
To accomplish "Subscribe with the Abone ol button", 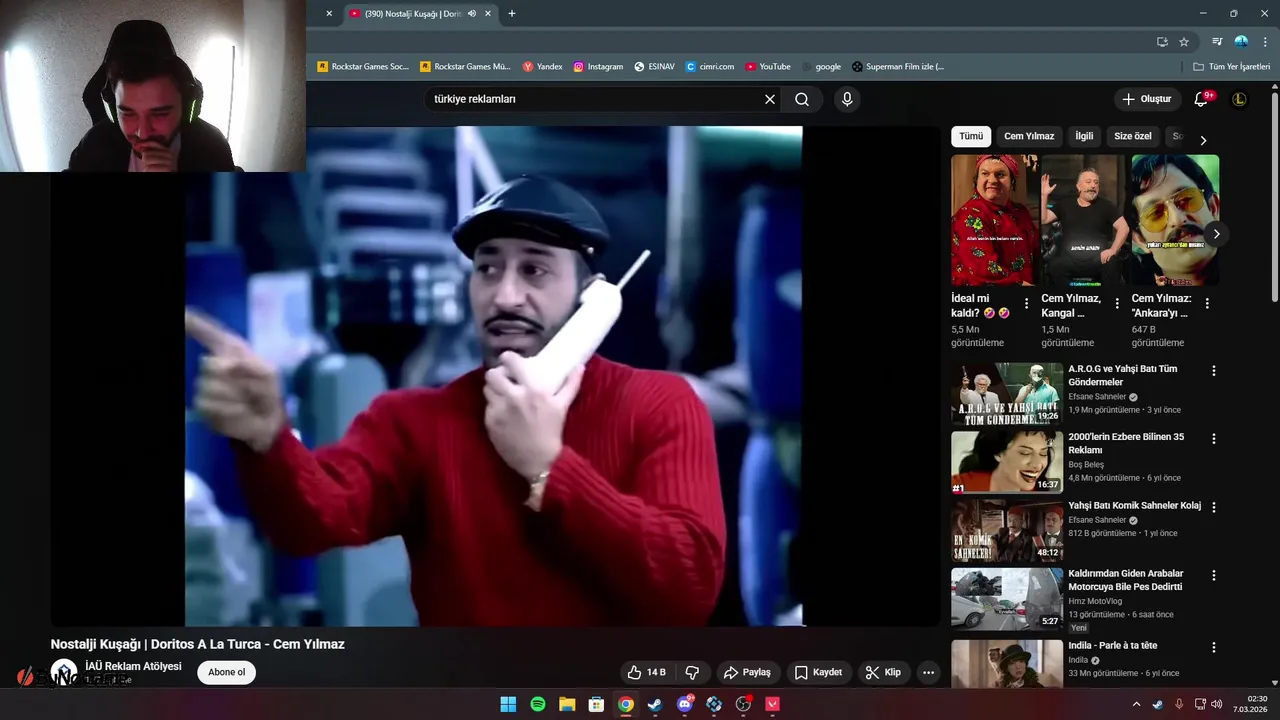I will click(x=226, y=672).
